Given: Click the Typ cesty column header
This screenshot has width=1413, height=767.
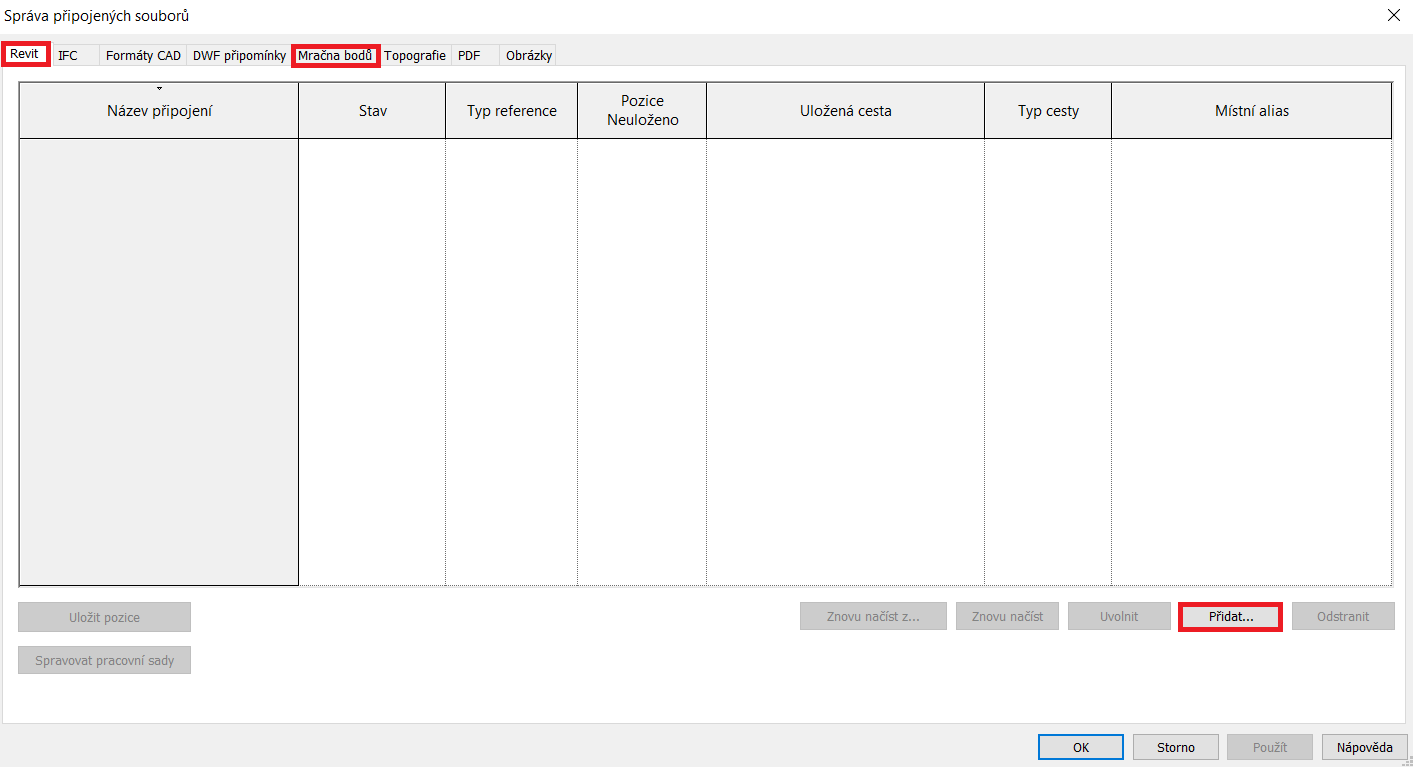Looking at the screenshot, I should coord(1048,111).
